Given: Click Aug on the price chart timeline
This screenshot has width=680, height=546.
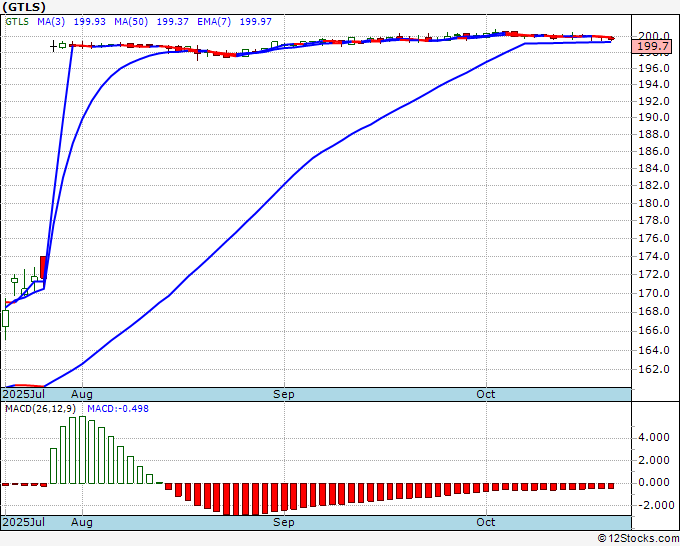Looking at the screenshot, I should pos(82,394).
